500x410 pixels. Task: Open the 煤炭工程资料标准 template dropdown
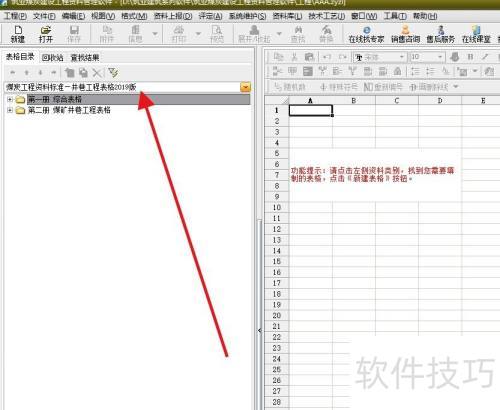click(245, 87)
